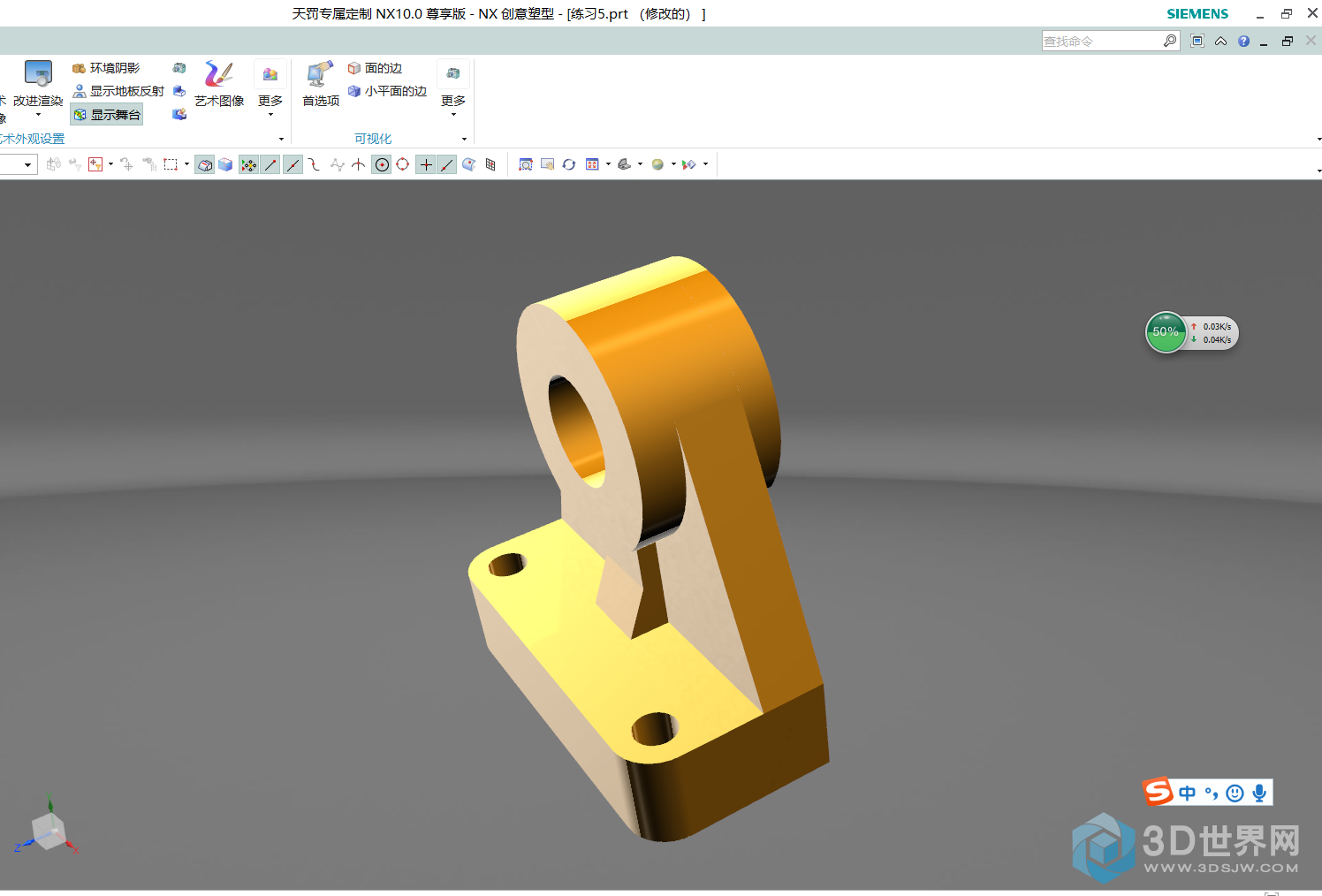Toggle midpoint snap
Image resolution: width=1322 pixels, height=896 pixels.
(x=293, y=164)
